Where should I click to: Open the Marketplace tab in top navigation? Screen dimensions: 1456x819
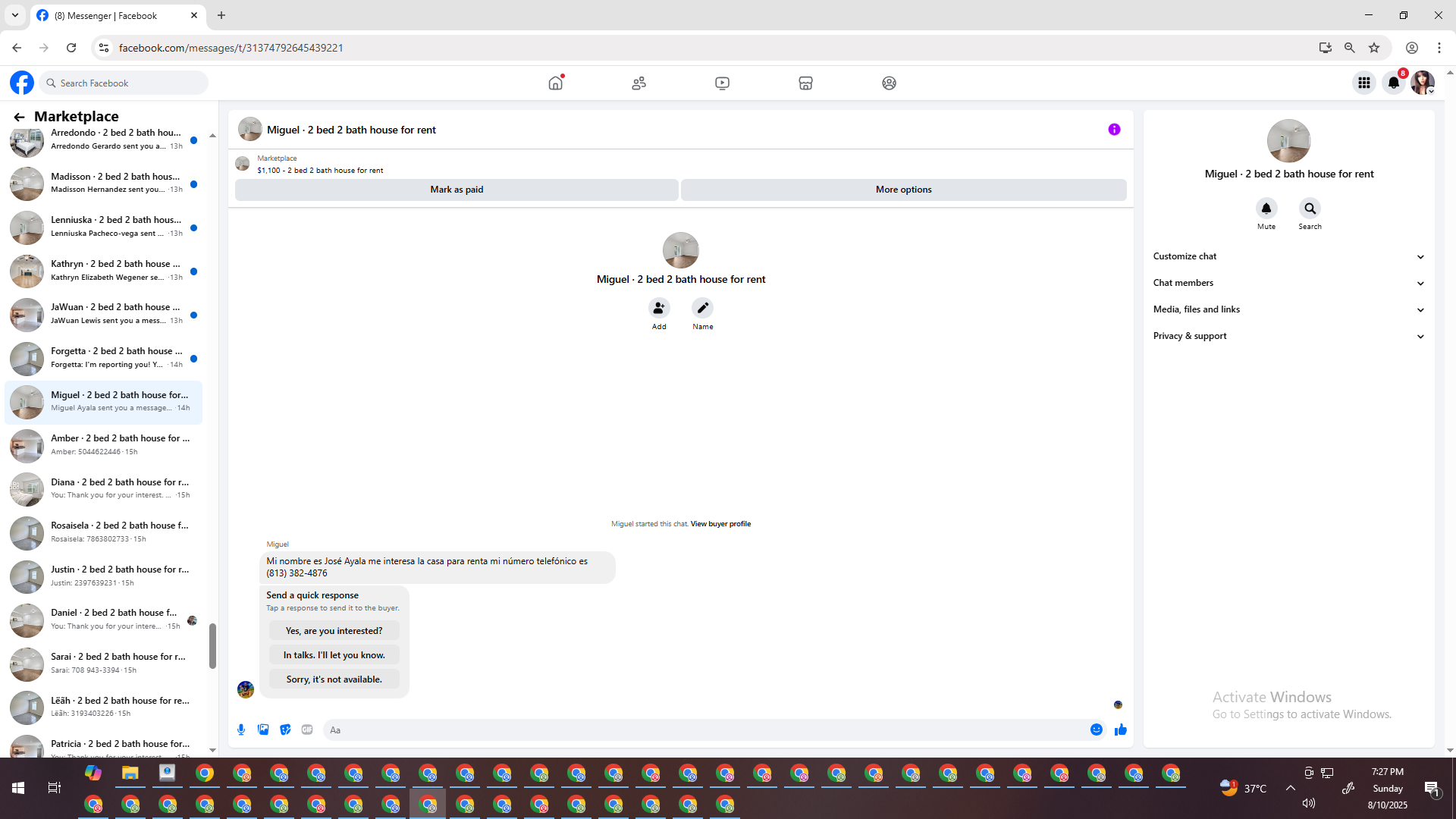(x=805, y=83)
